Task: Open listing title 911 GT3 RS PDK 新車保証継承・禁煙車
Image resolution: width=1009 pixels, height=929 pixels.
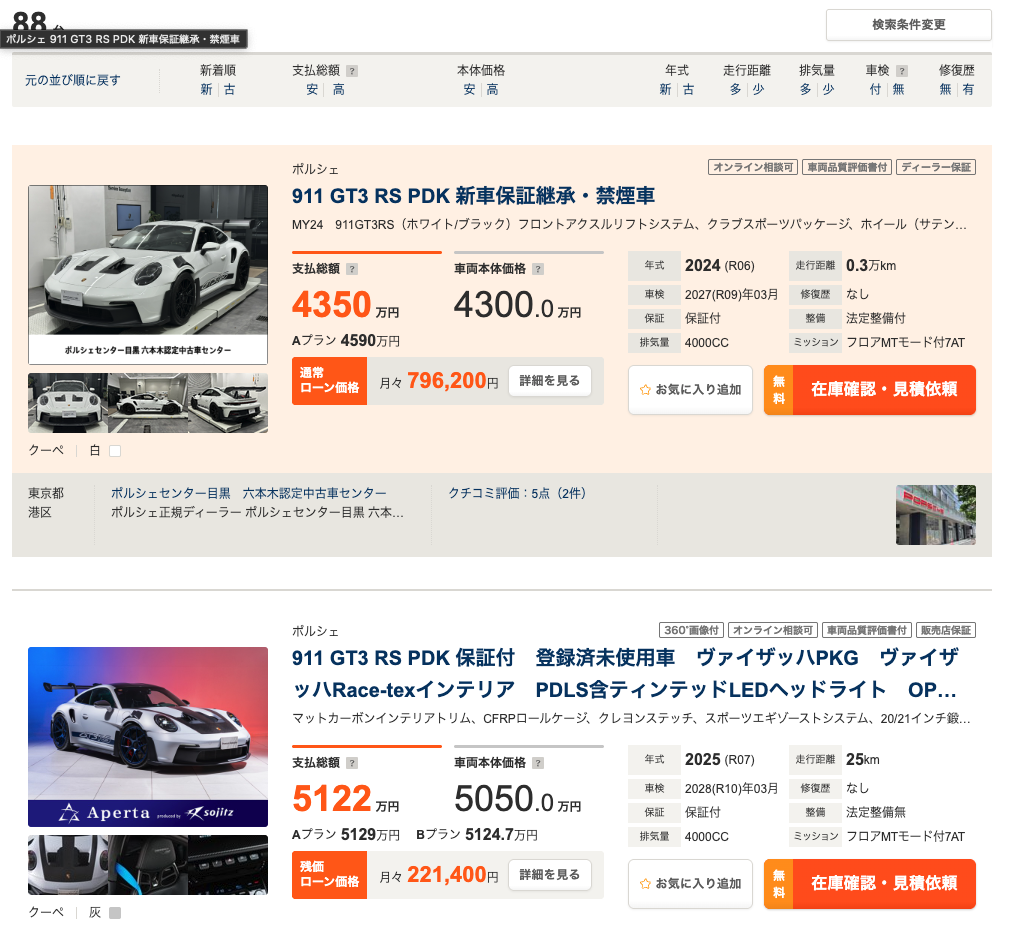Action: tap(474, 196)
